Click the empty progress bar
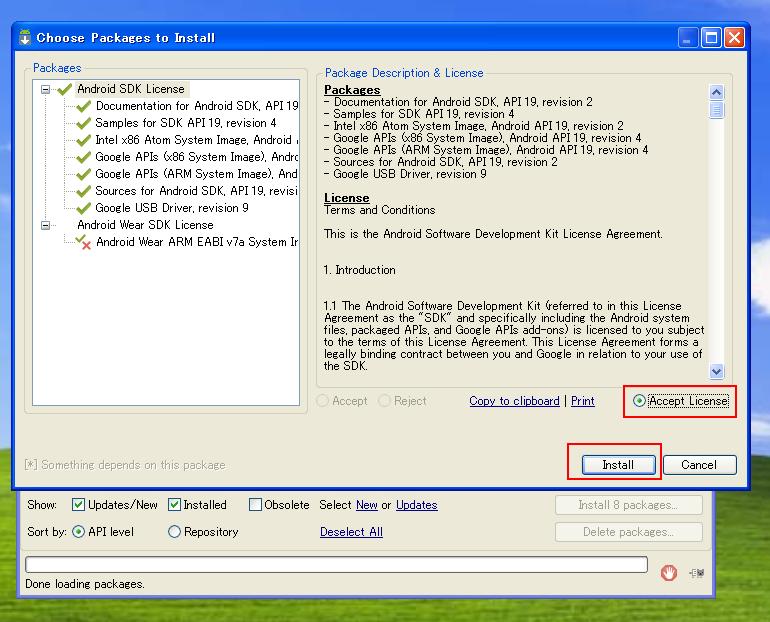 336,565
